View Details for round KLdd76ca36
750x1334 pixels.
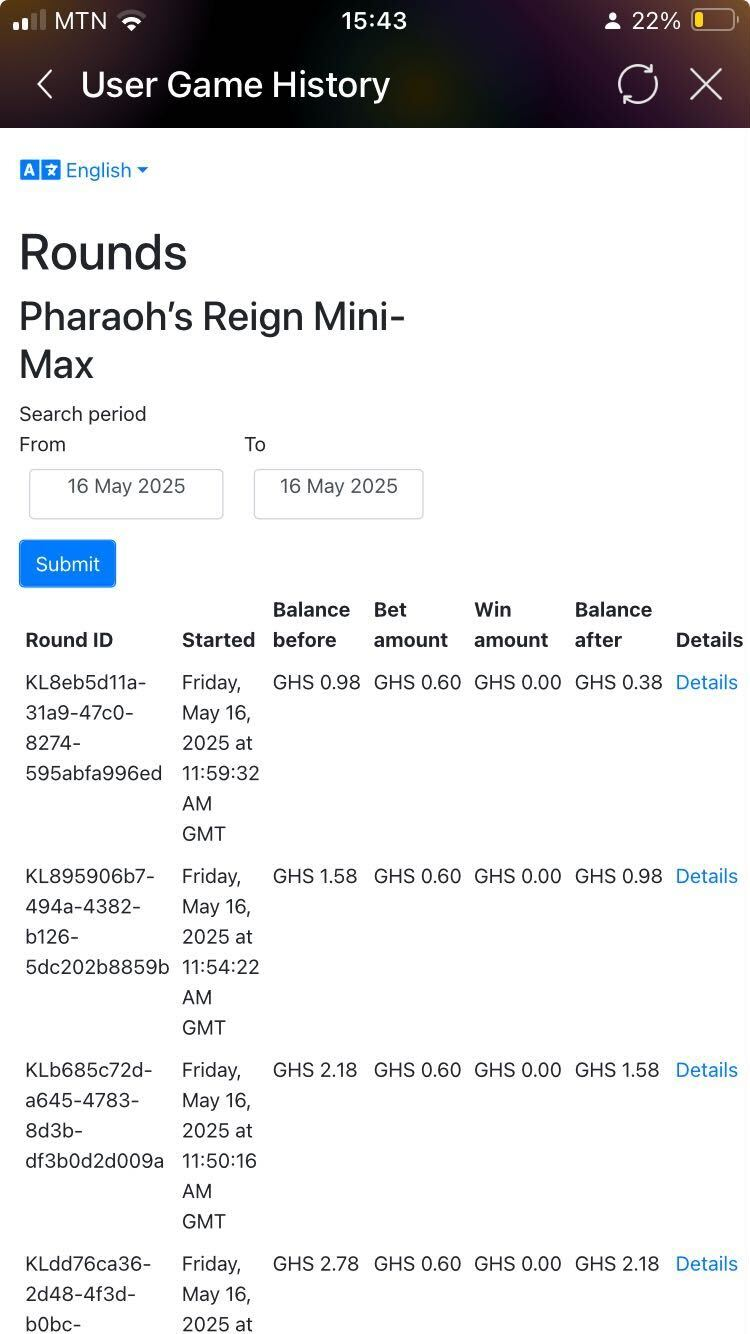click(706, 1264)
